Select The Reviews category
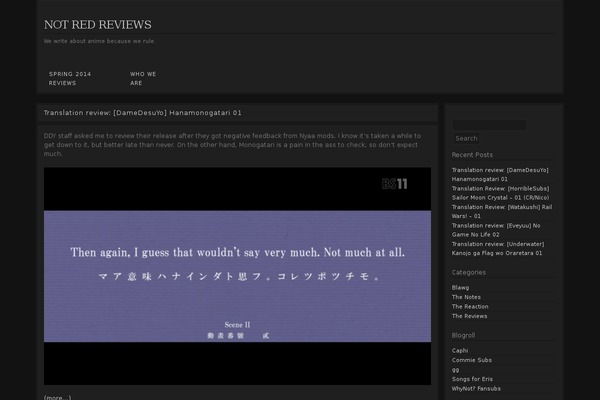The height and width of the screenshot is (400, 600). (470, 316)
